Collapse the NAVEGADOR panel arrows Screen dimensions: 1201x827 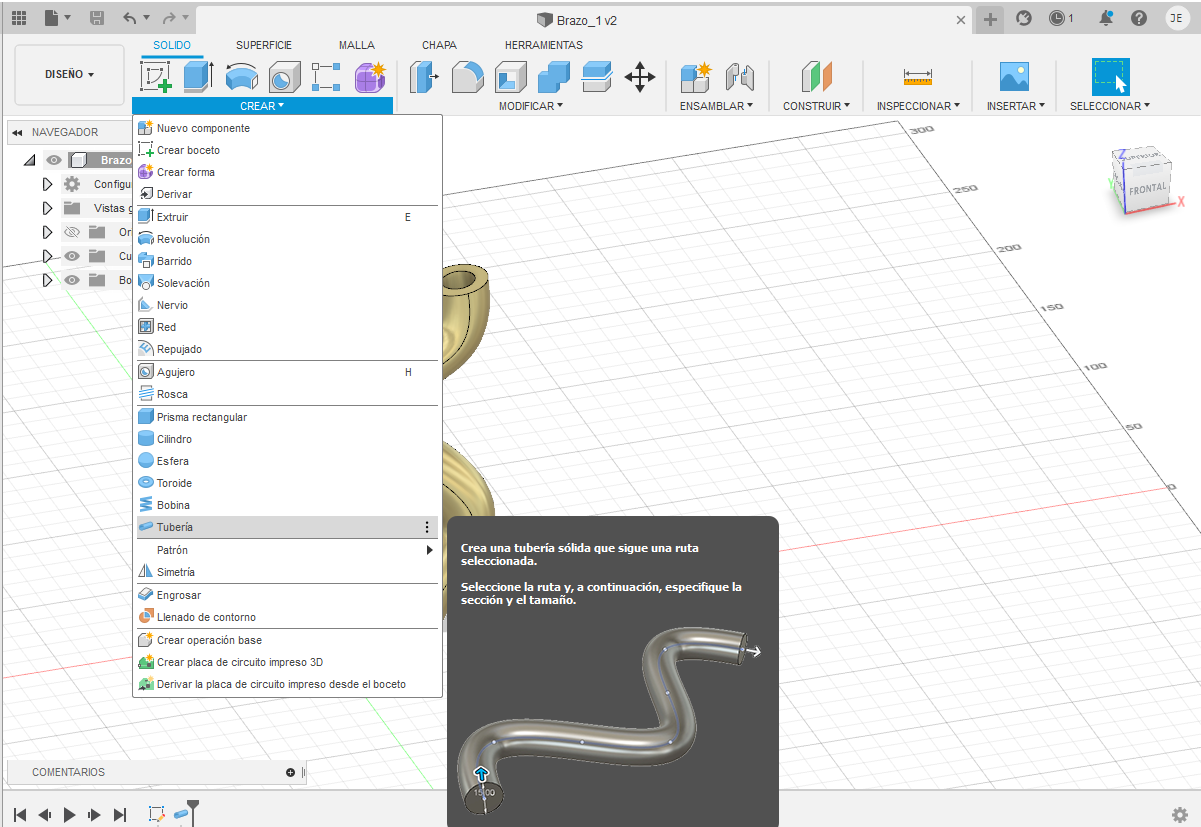click(x=17, y=132)
